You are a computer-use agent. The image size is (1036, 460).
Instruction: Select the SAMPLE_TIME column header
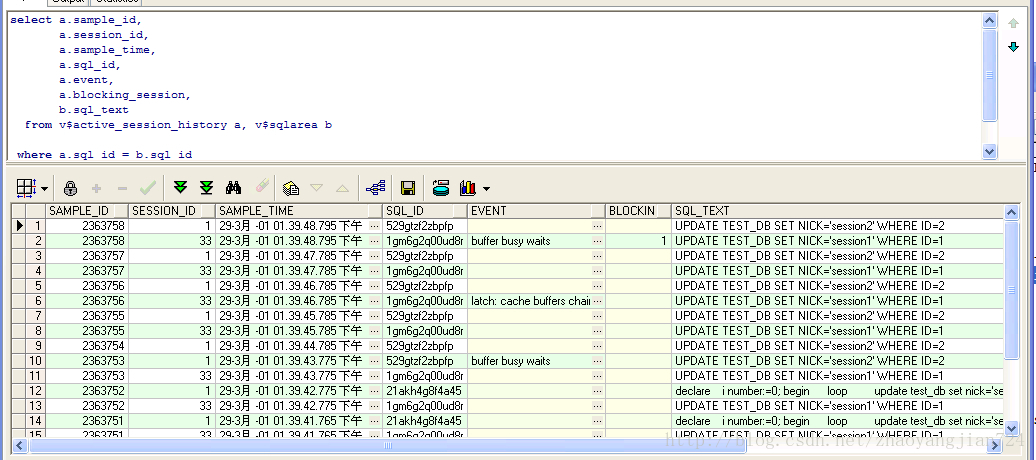tap(299, 211)
